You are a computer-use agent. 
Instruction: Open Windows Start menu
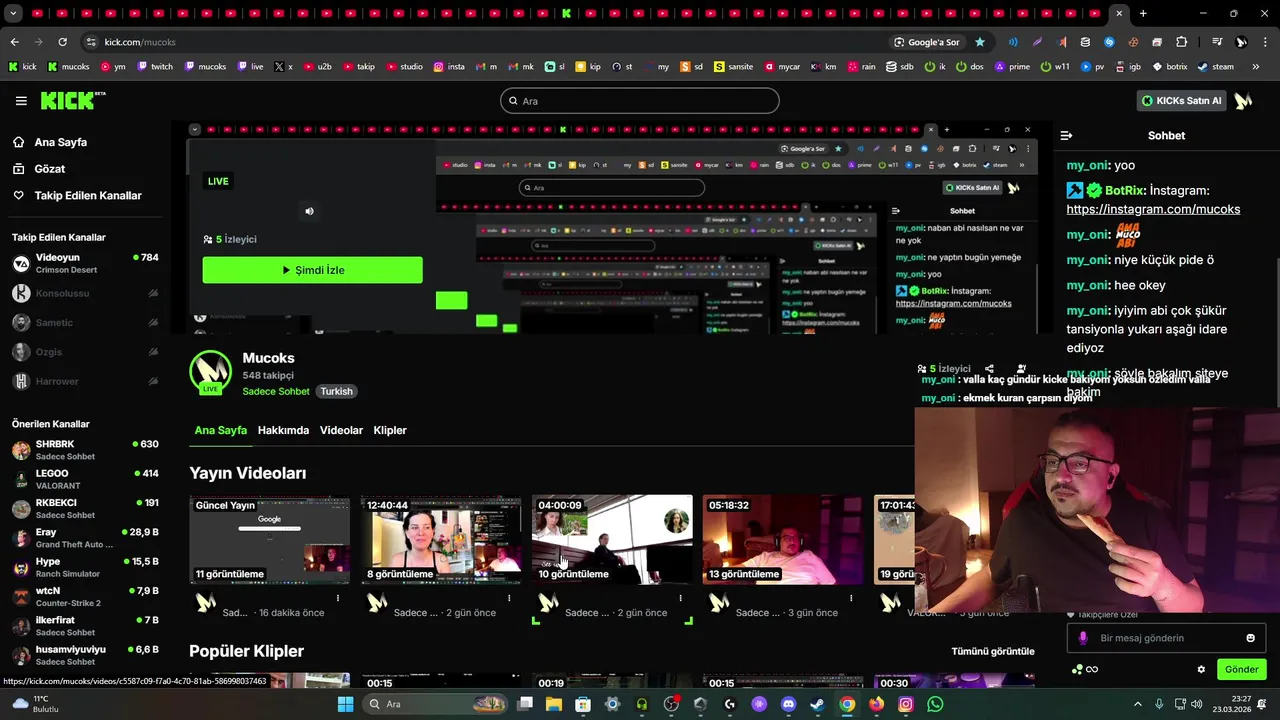345,704
